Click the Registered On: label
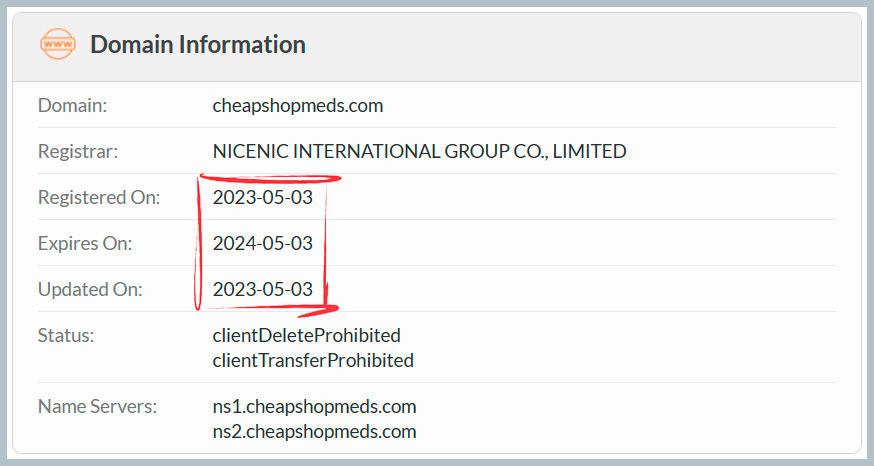This screenshot has height=466, width=874. pos(99,198)
